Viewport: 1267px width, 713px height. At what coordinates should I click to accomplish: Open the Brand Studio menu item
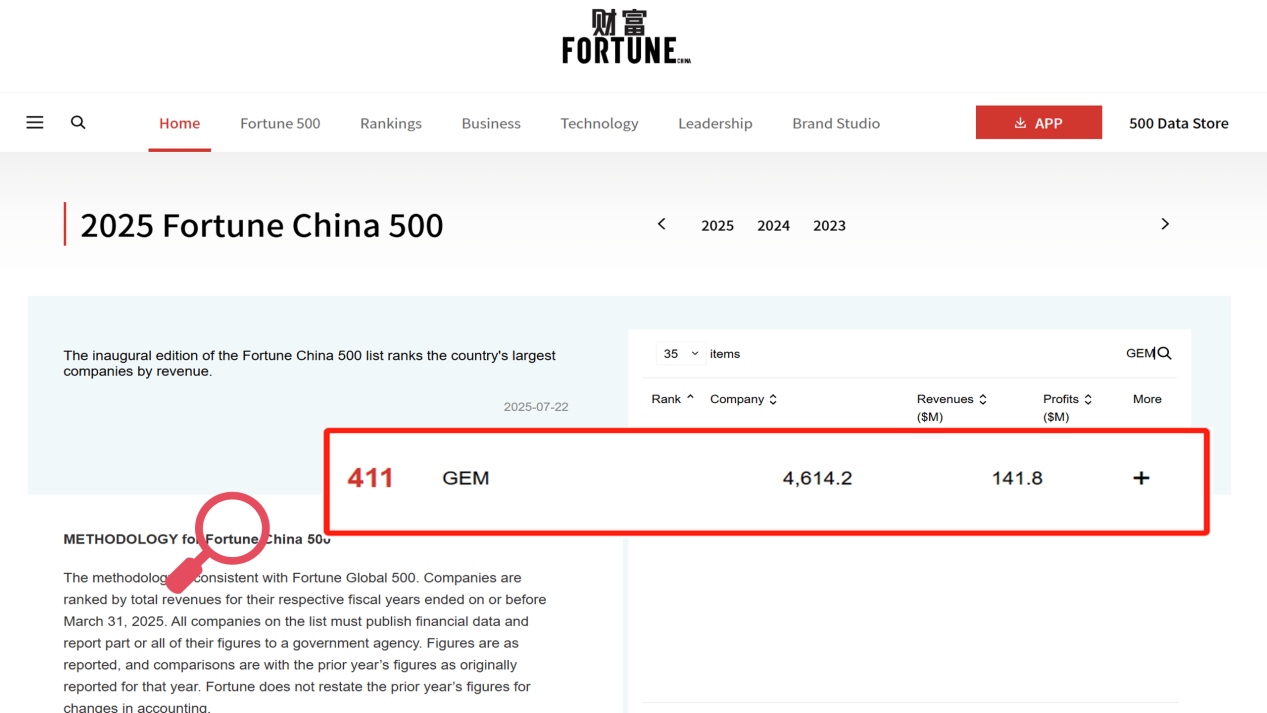[836, 123]
